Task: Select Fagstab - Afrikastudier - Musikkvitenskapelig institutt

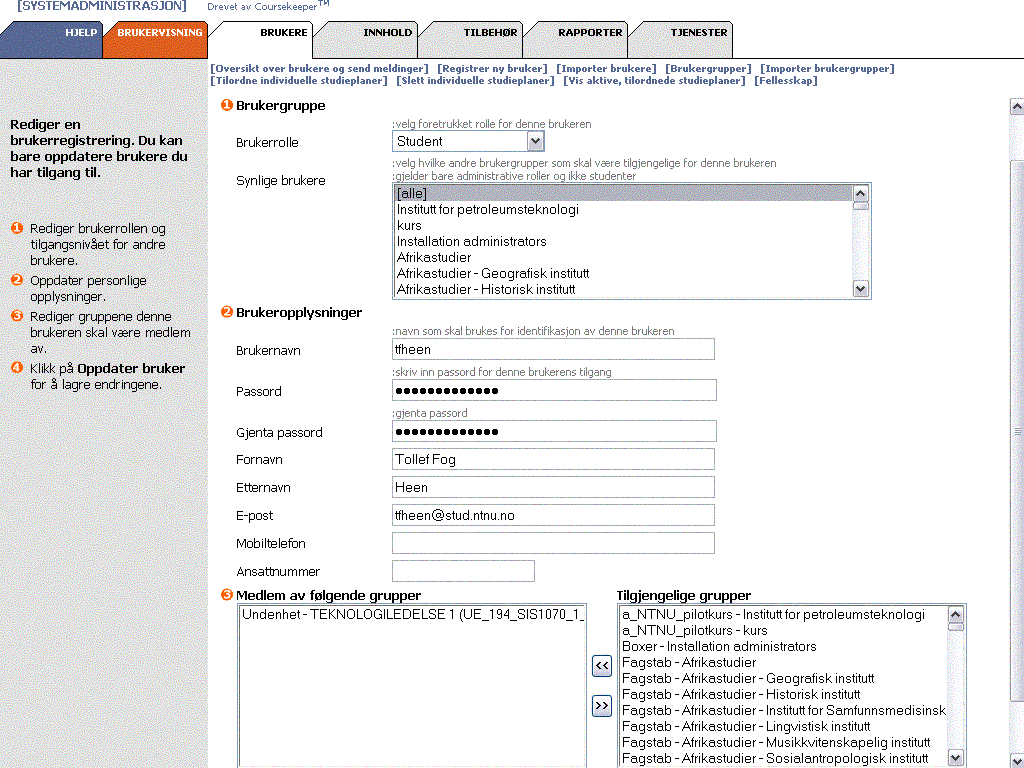Action: coord(783,743)
